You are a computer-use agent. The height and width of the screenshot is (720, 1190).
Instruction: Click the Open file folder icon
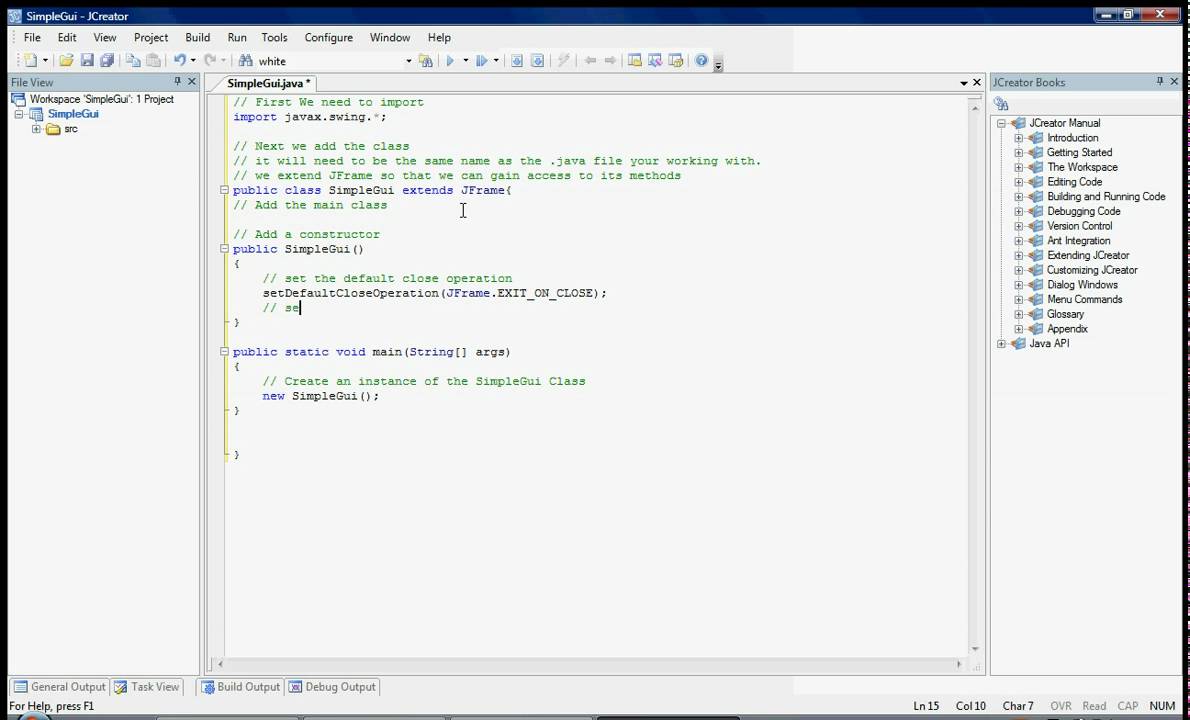tap(66, 61)
